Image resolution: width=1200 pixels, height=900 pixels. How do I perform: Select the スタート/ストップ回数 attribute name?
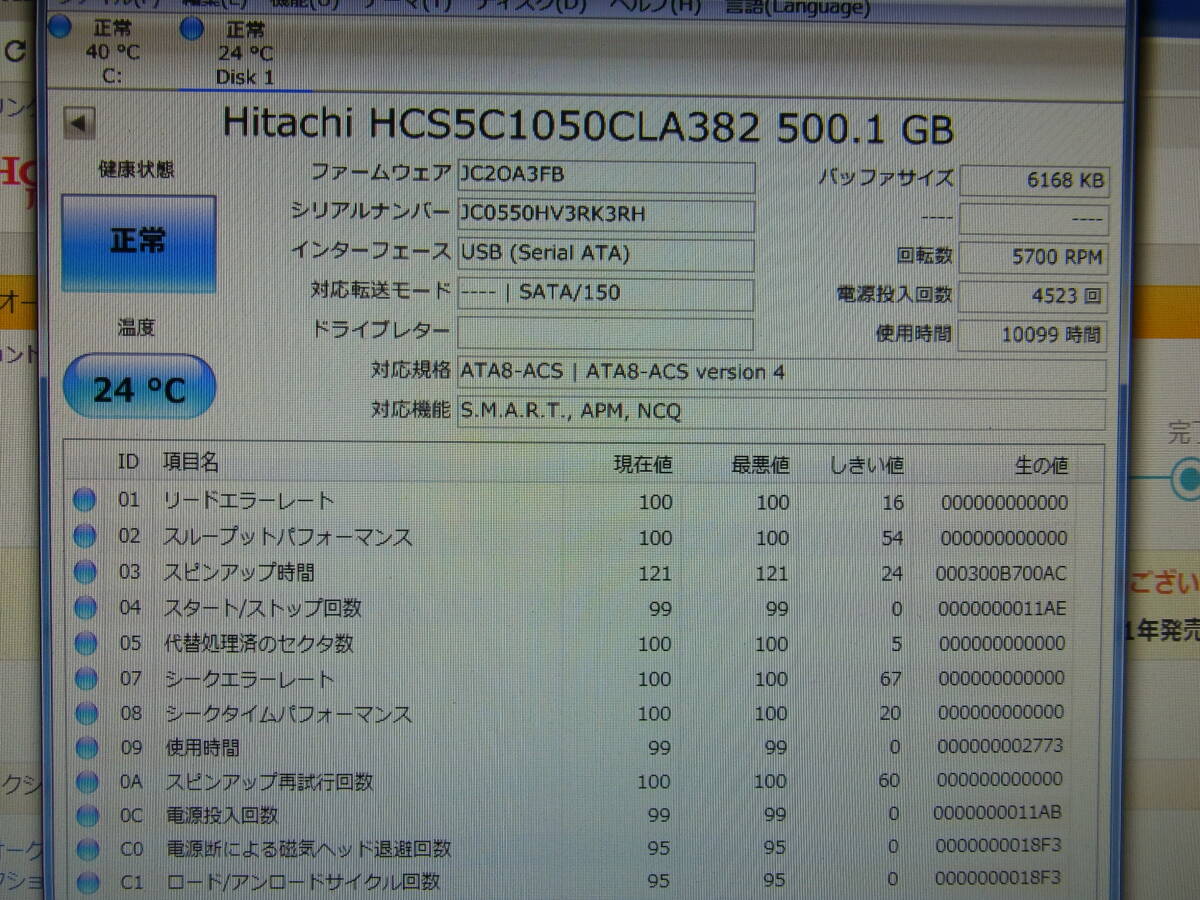pos(263,607)
